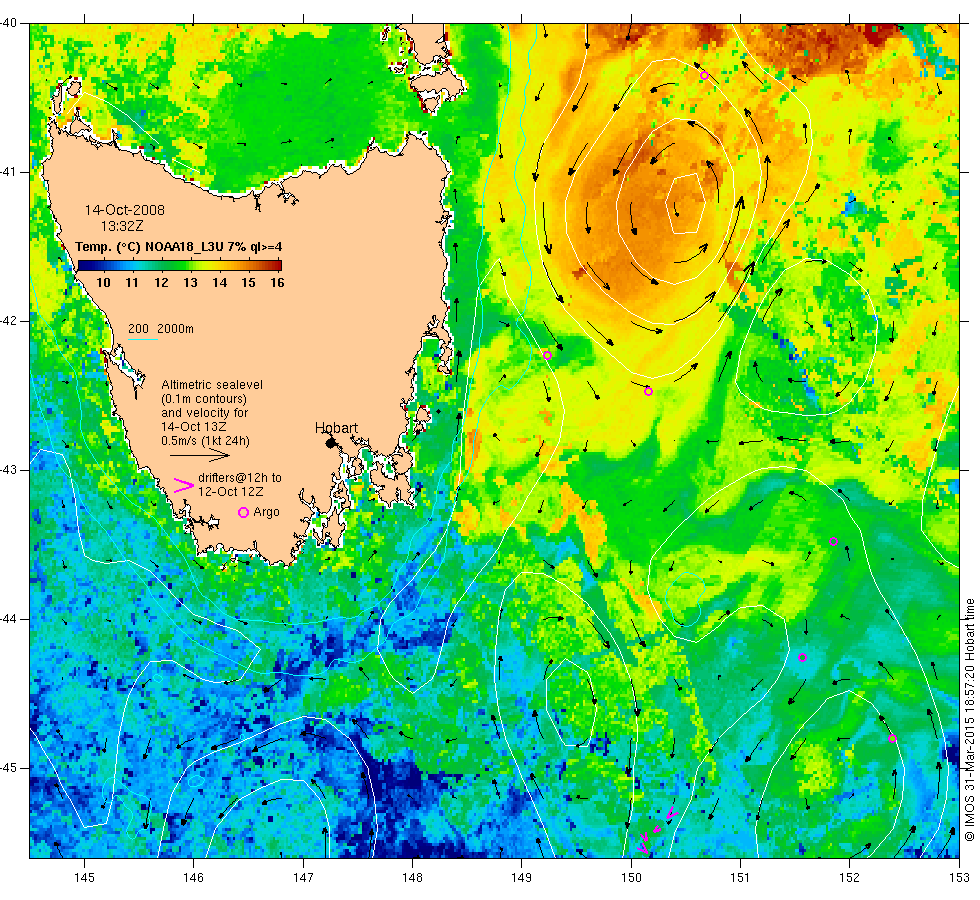This screenshot has height=900, width=980.
Task: Click the Argo float marker near longitude 150.2, latitude -42.5
Action: [x=648, y=392]
